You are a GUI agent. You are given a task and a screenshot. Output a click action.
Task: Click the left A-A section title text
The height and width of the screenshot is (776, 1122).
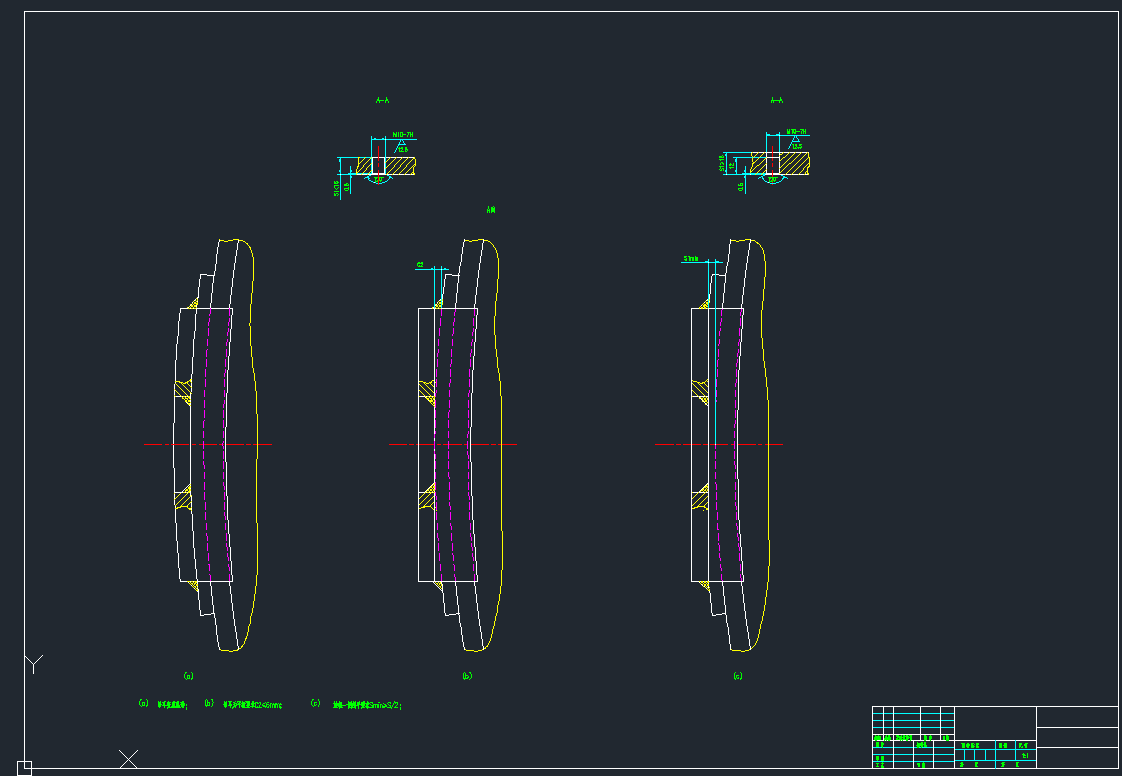tap(382, 101)
